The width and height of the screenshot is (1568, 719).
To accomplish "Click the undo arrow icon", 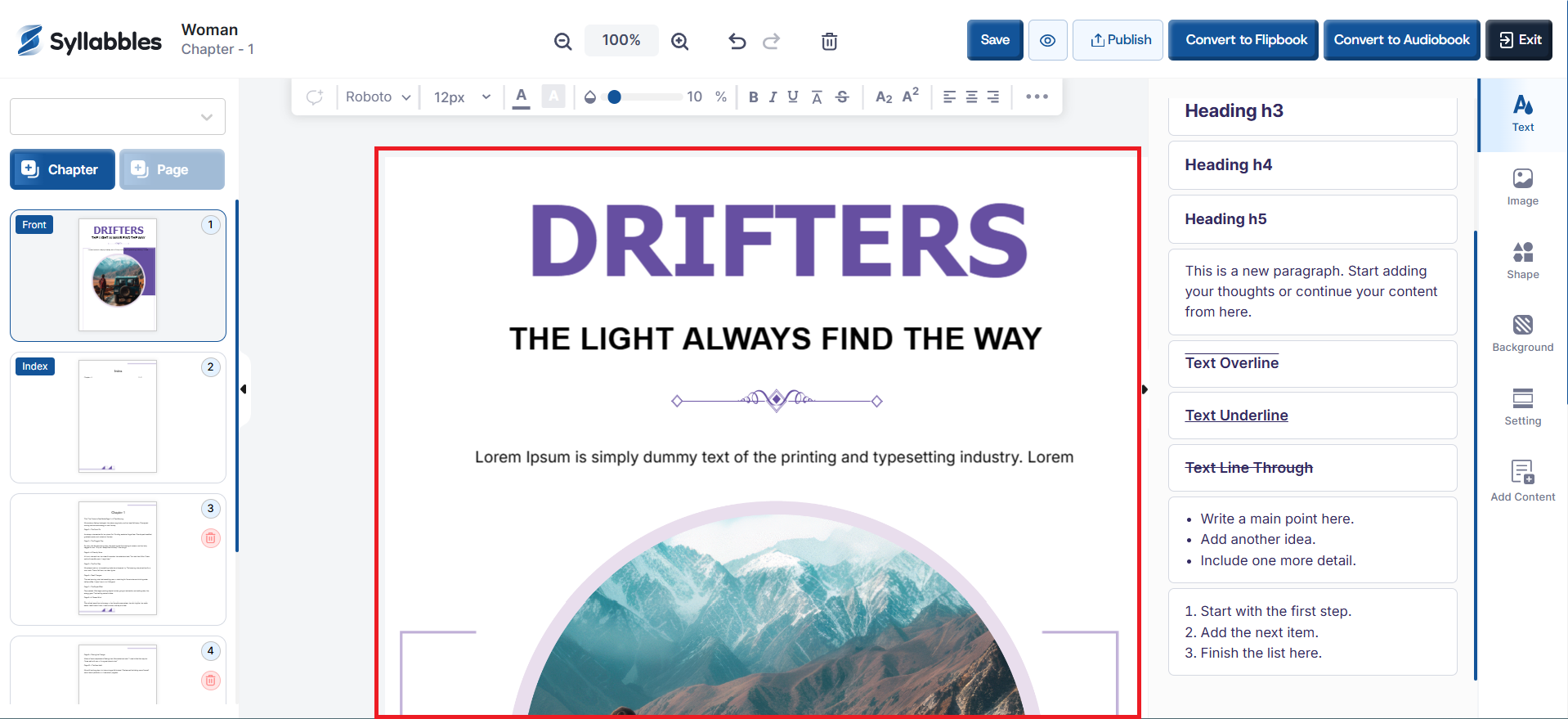I will [x=737, y=41].
